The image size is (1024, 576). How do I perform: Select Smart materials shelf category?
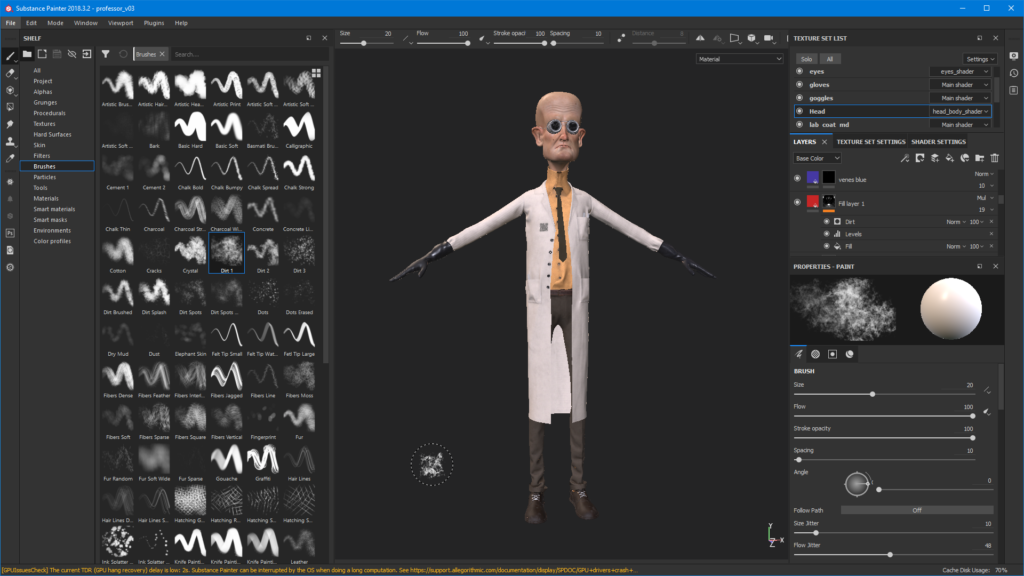pos(54,209)
